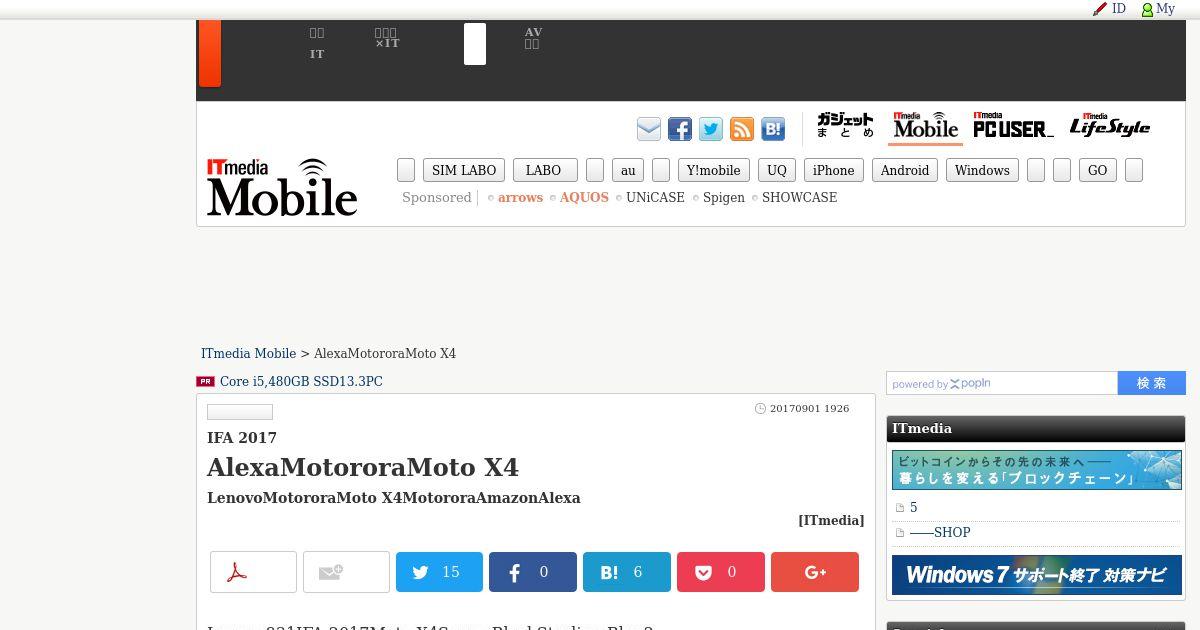Viewport: 1200px width, 630px height.
Task: Click ITmedia Mobile breadcrumb link
Action: [x=248, y=353]
